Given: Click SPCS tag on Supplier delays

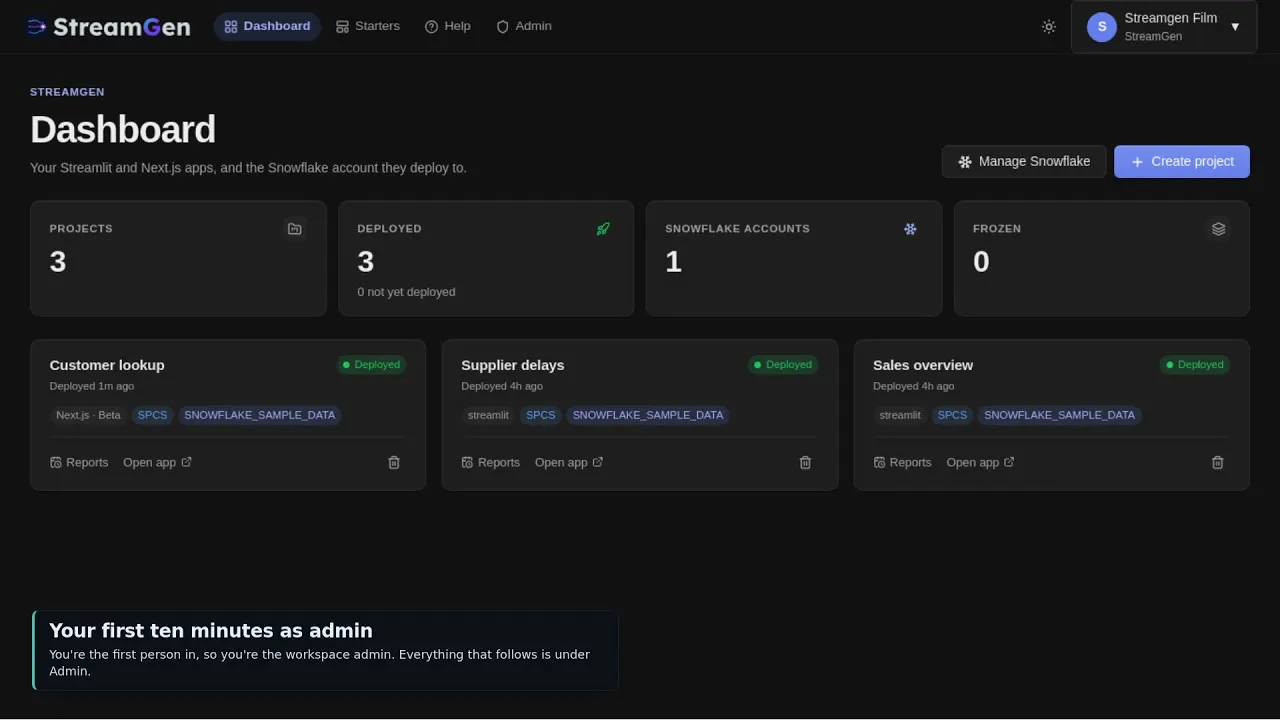Looking at the screenshot, I should 541,415.
